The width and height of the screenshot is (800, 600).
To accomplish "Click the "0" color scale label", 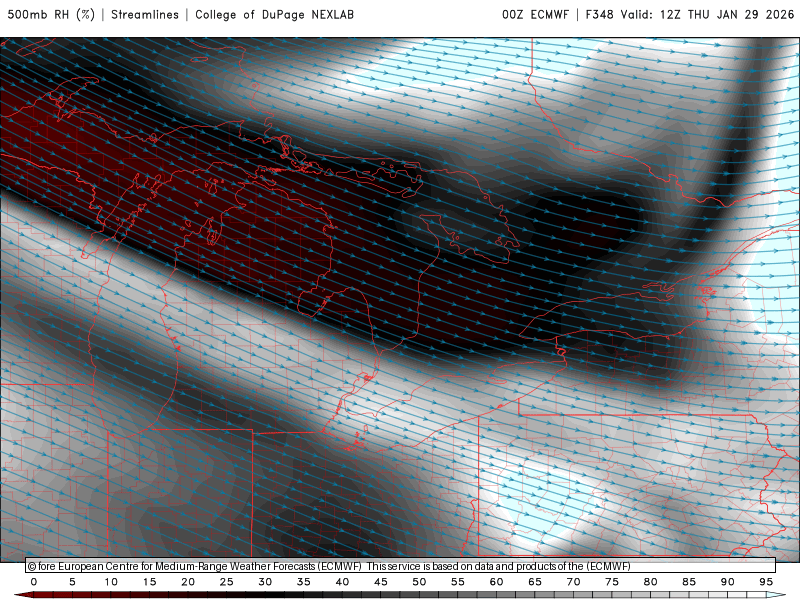I will point(34,582).
